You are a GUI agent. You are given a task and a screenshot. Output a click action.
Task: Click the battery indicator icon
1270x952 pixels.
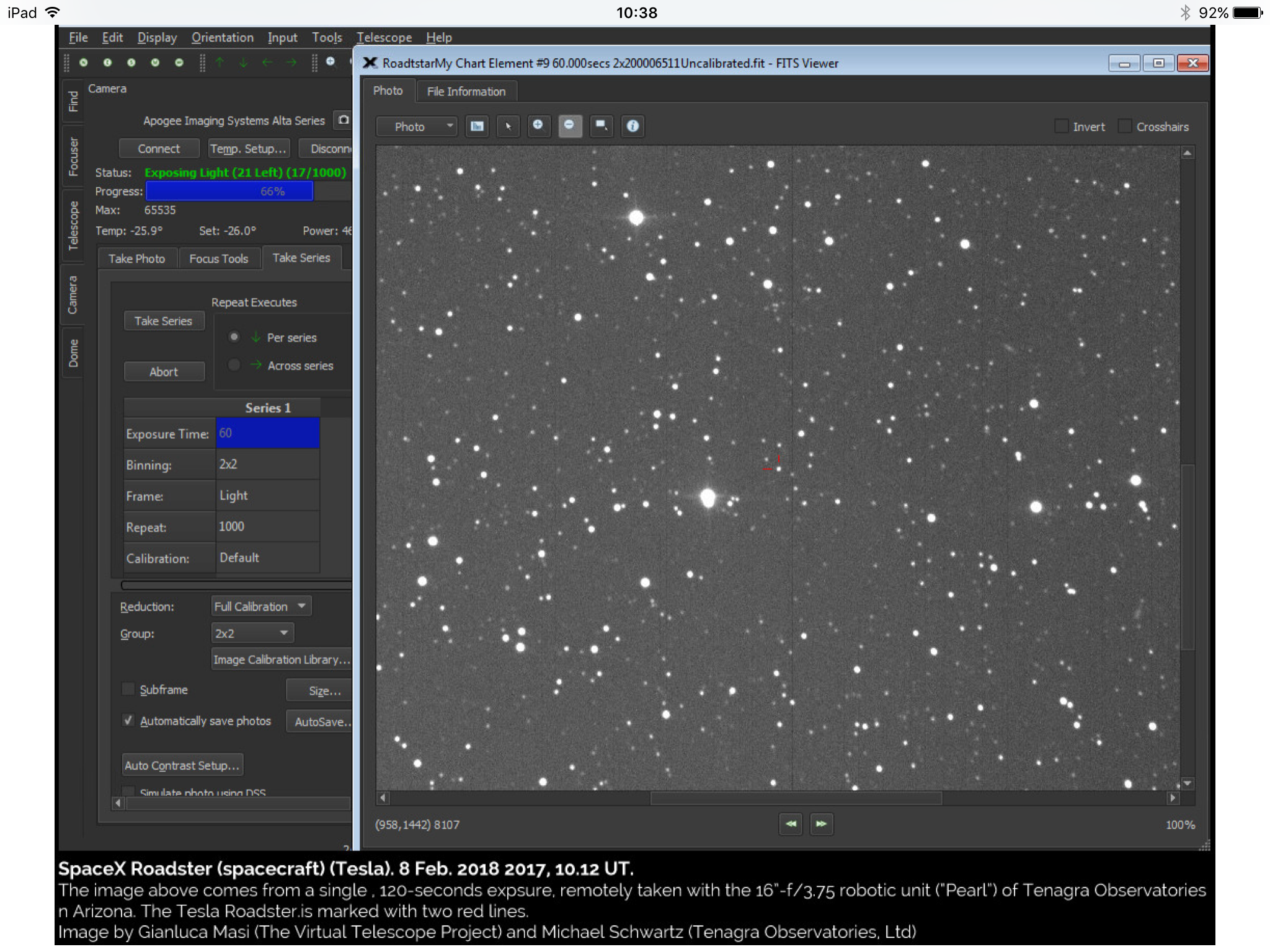pyautogui.click(x=1247, y=12)
